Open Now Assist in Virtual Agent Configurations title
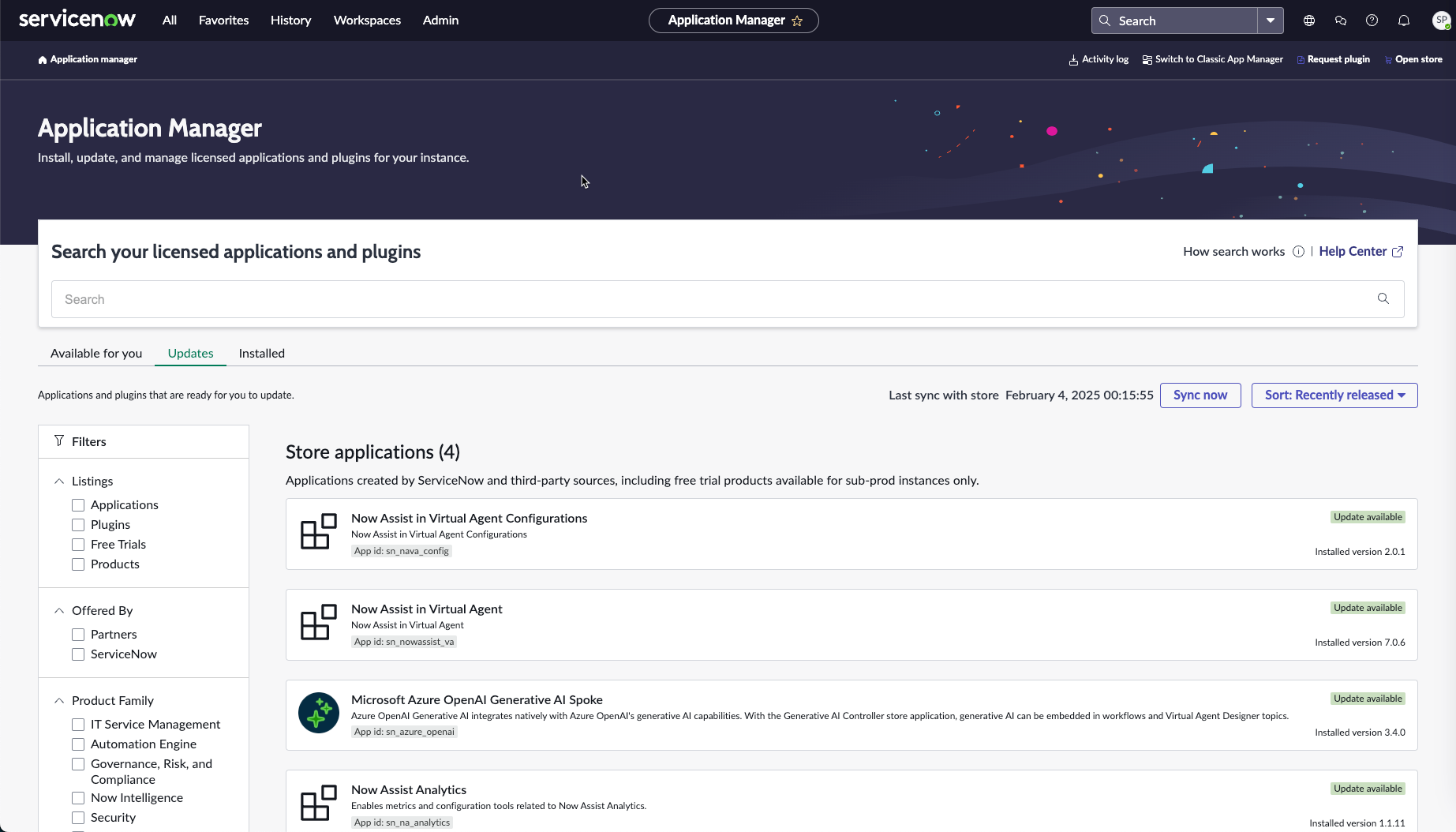Image resolution: width=1456 pixels, height=832 pixels. (x=469, y=519)
